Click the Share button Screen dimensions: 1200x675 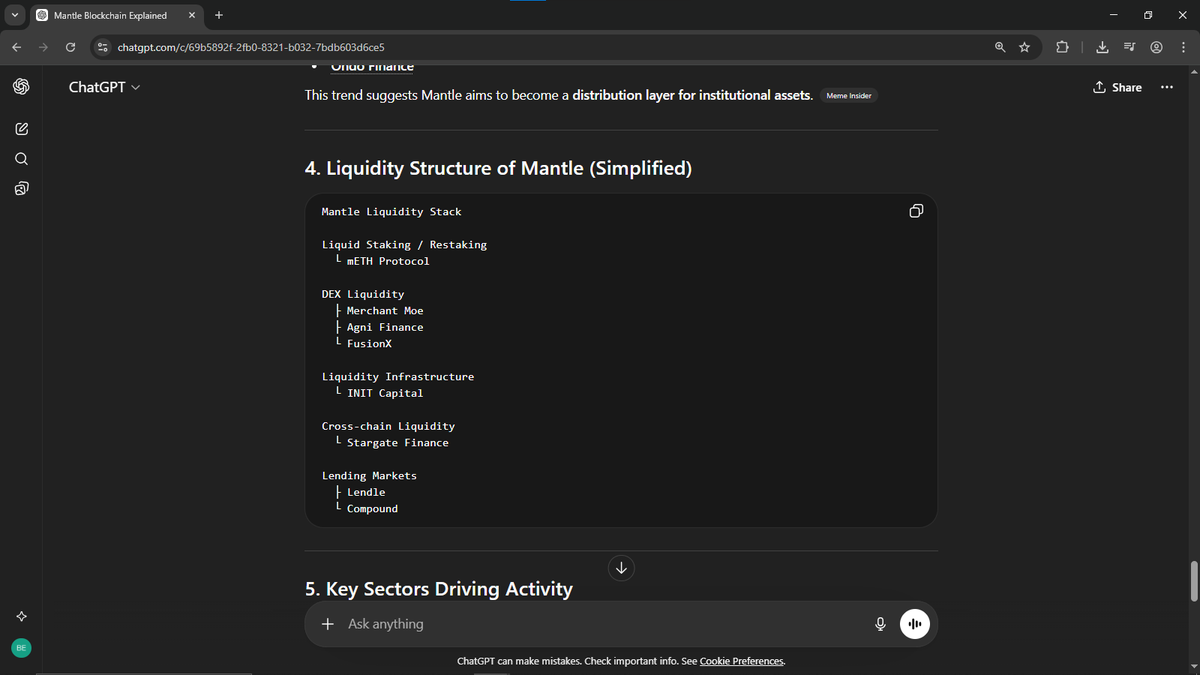pyautogui.click(x=1117, y=87)
